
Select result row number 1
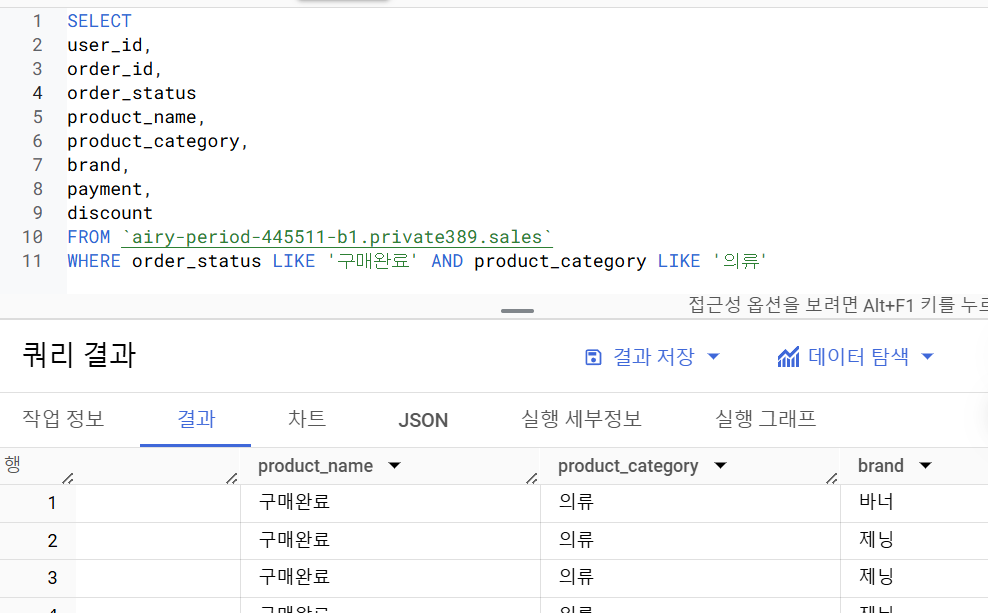52,503
